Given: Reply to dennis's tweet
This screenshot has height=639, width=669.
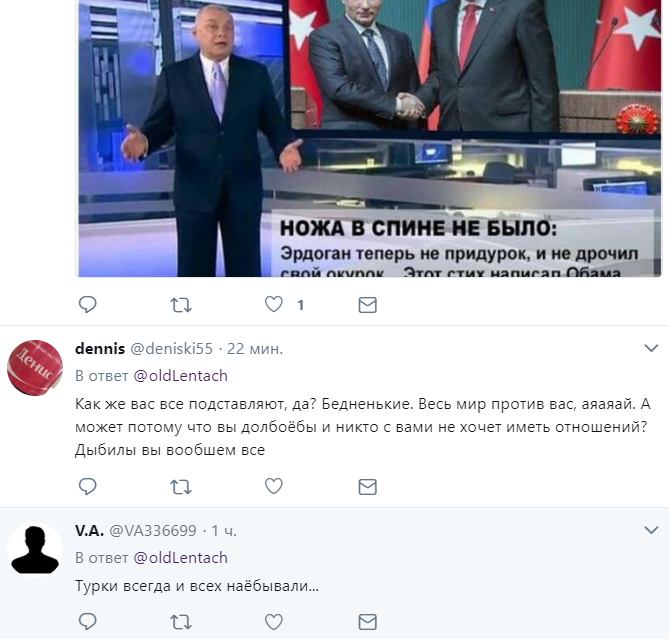Looking at the screenshot, I should point(88,486).
